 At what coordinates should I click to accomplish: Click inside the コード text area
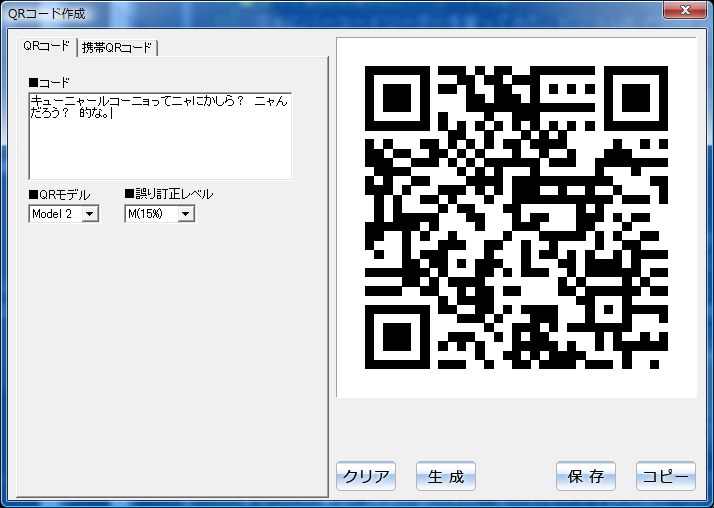click(160, 136)
